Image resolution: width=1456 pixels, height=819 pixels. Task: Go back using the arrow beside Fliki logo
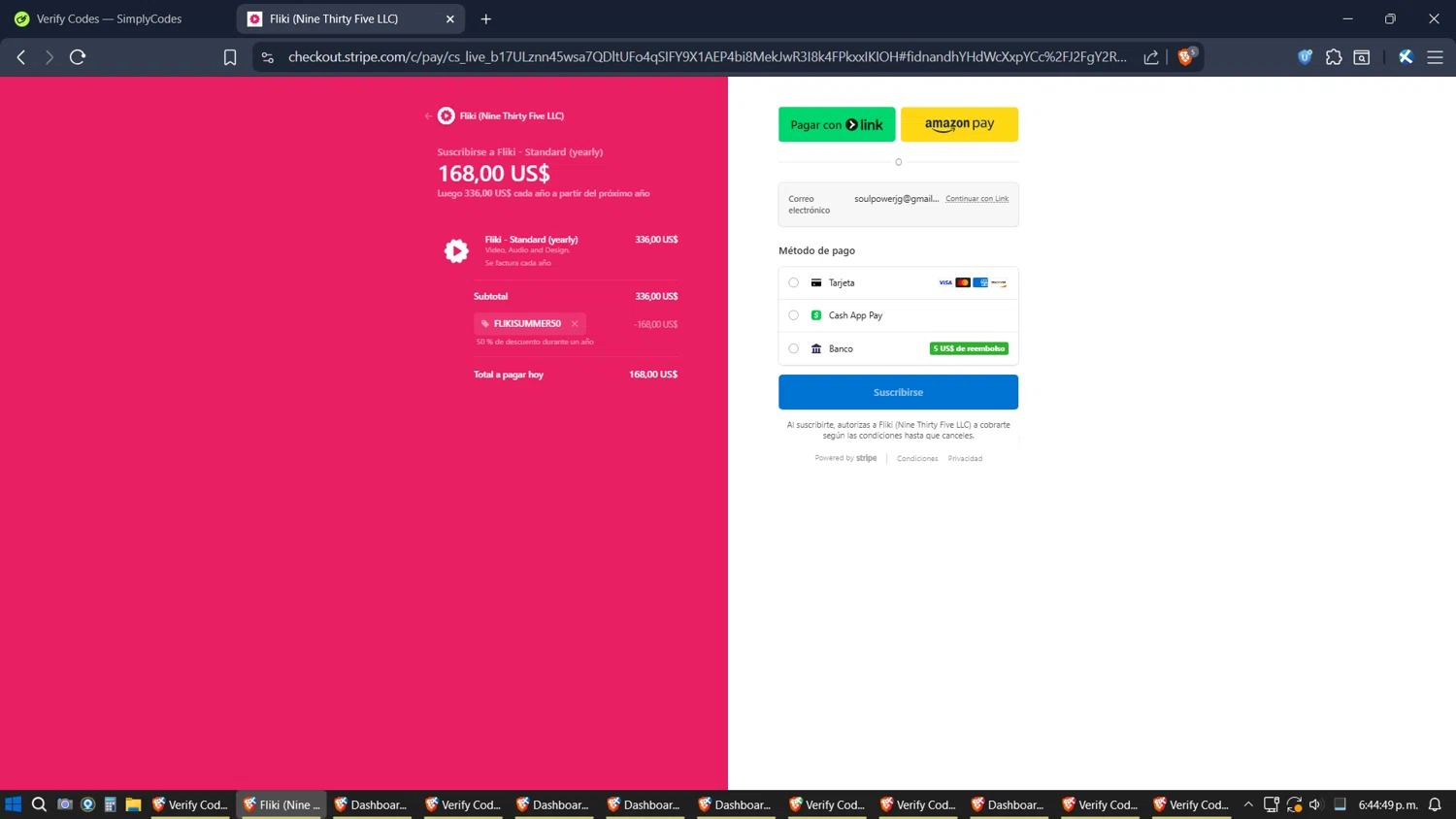428,116
